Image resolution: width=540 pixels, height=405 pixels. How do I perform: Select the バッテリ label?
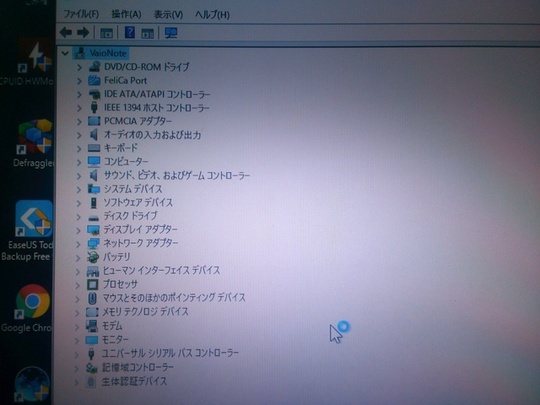tap(116, 257)
